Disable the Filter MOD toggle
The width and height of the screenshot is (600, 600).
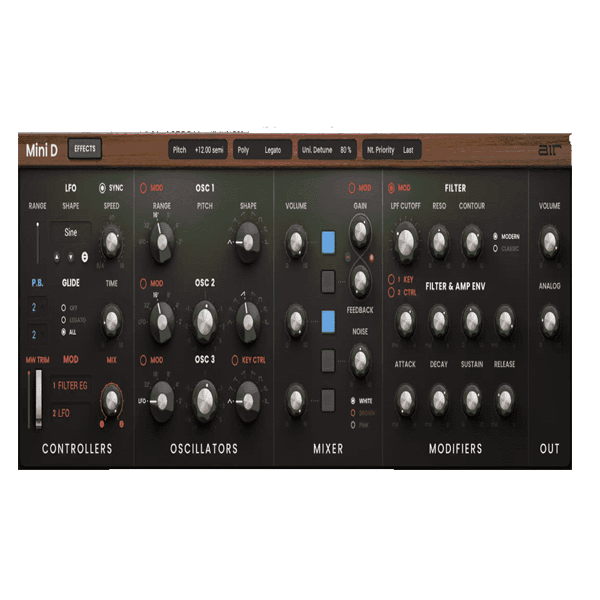391,188
